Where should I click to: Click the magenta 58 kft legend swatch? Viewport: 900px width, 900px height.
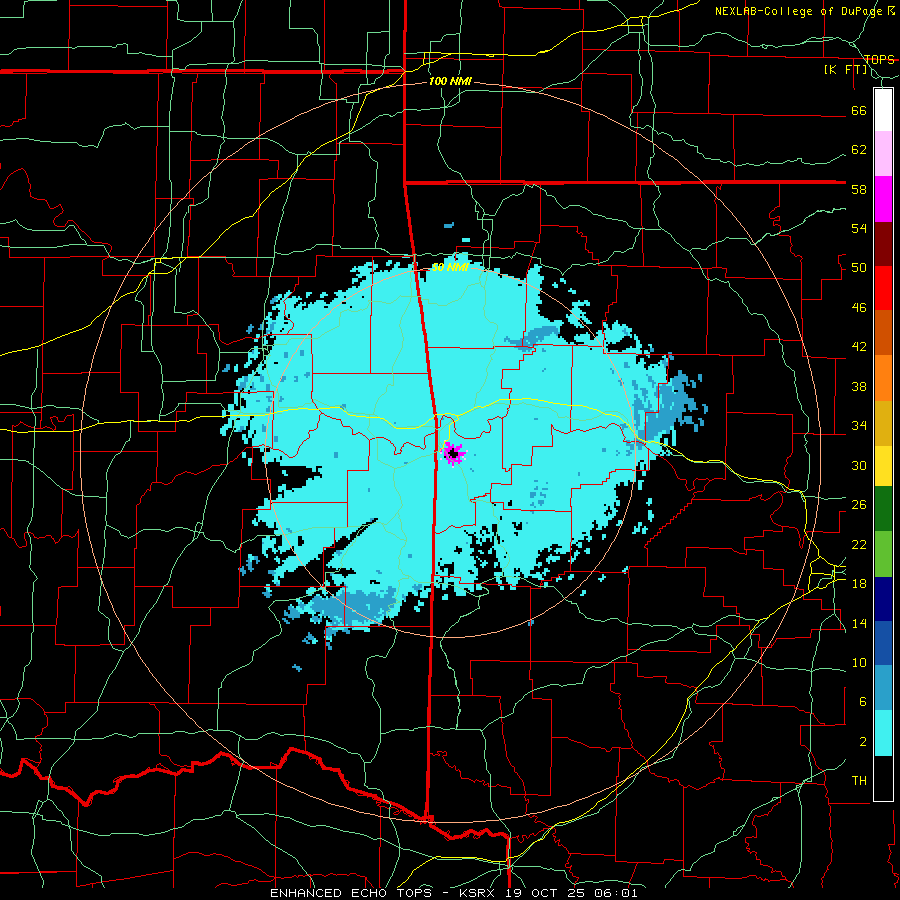pyautogui.click(x=883, y=199)
